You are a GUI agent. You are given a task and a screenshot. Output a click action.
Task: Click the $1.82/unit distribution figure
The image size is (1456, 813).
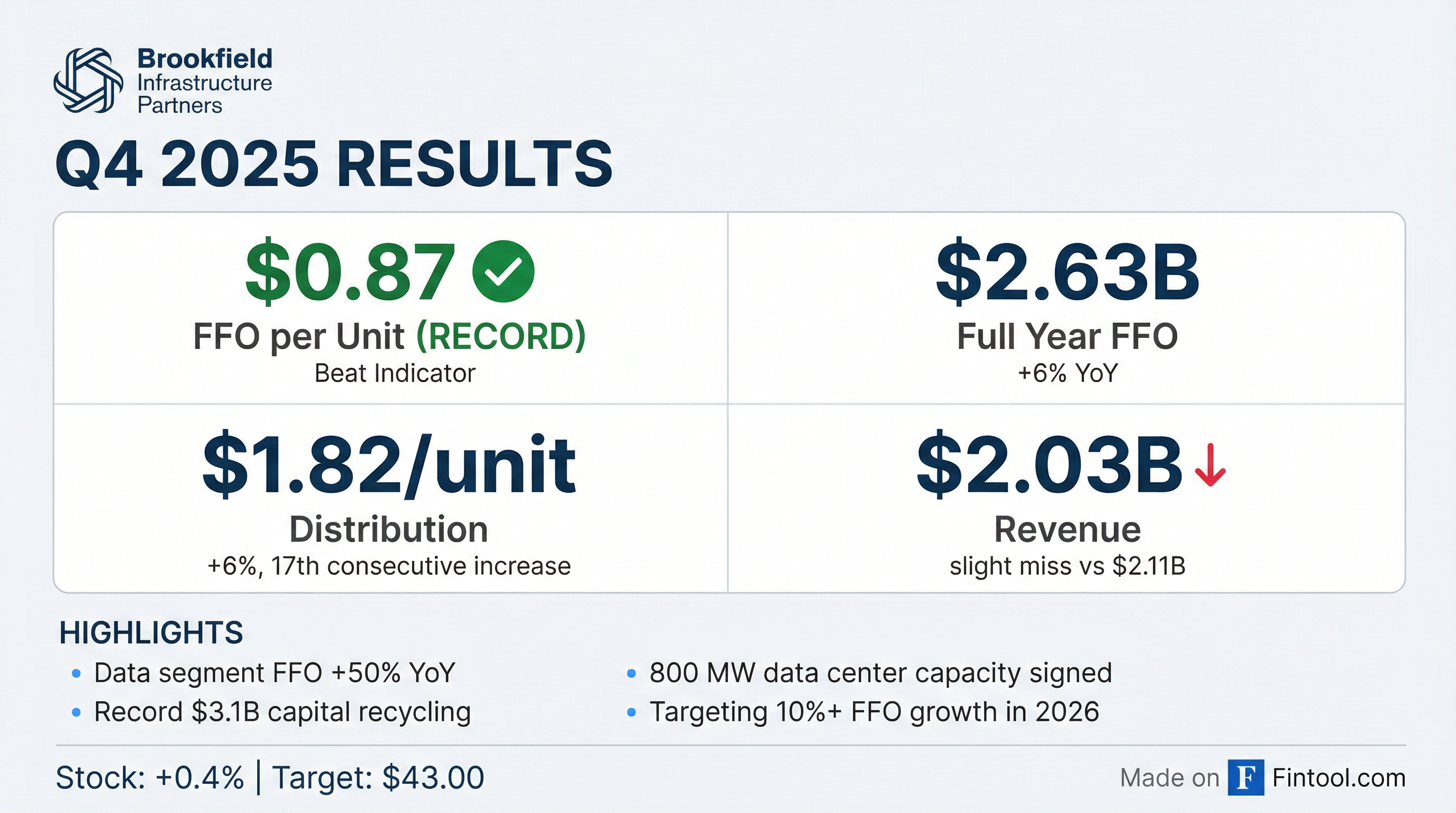tap(389, 465)
